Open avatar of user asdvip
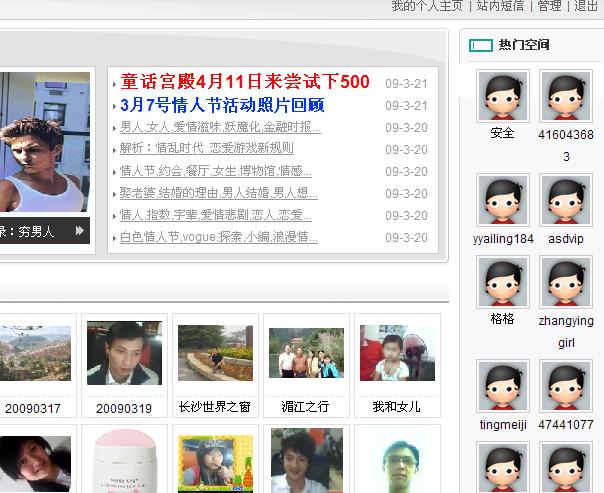This screenshot has width=604, height=493. [566, 200]
